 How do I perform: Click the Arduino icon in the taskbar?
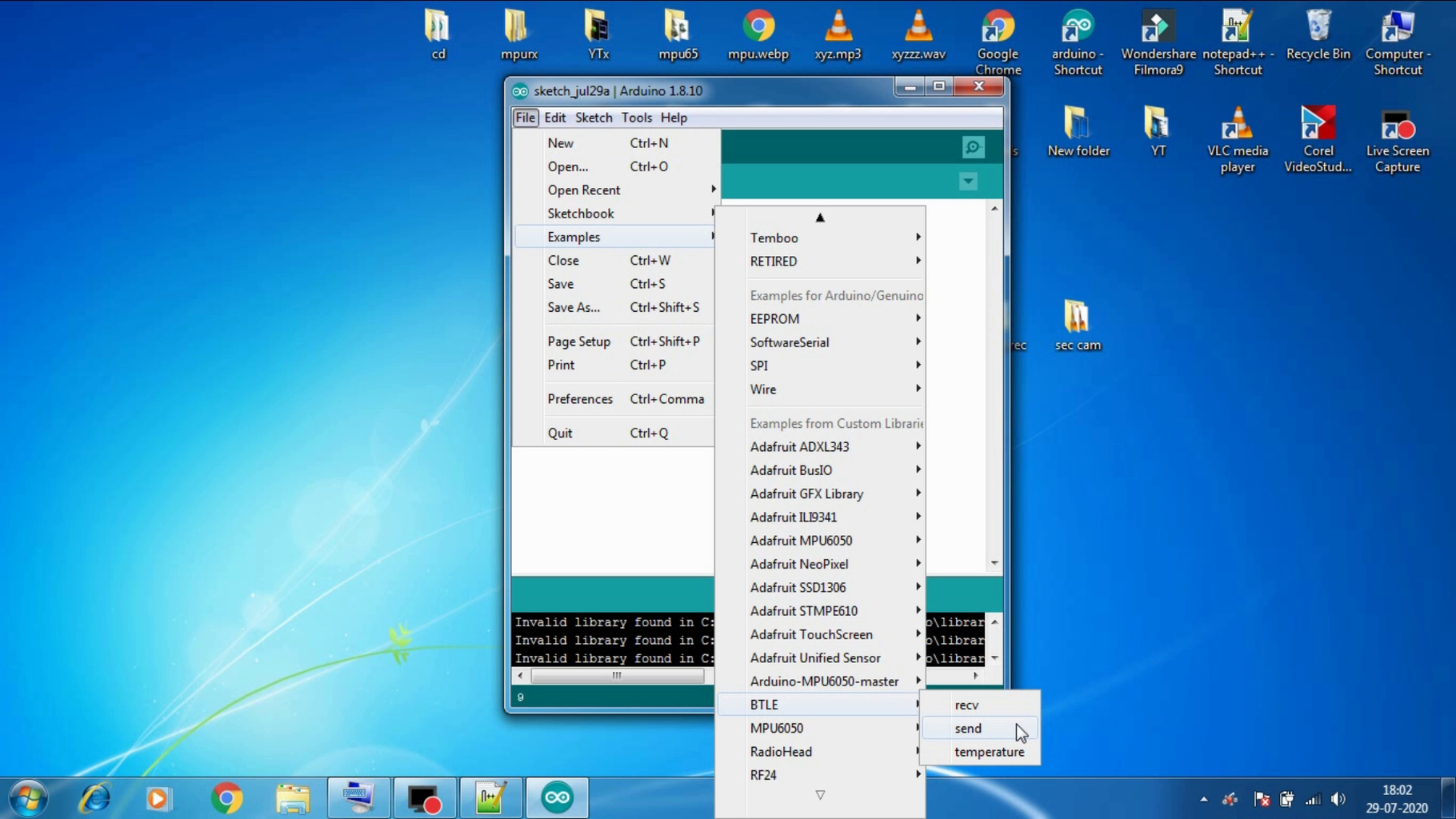pos(557,797)
